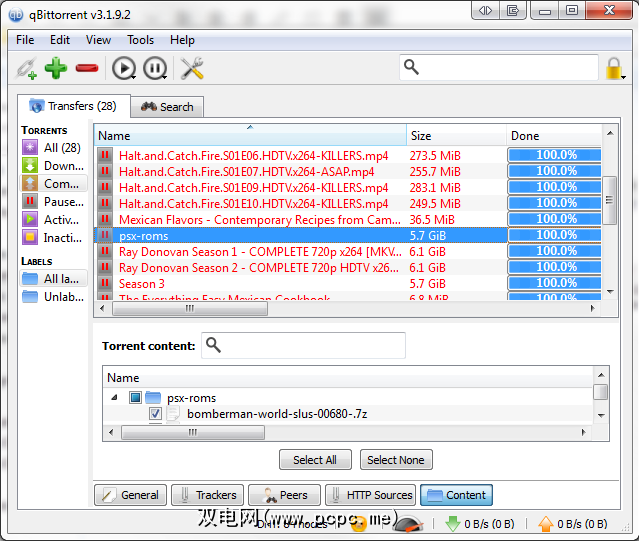Click the Torrent content filter field

[x=304, y=345]
